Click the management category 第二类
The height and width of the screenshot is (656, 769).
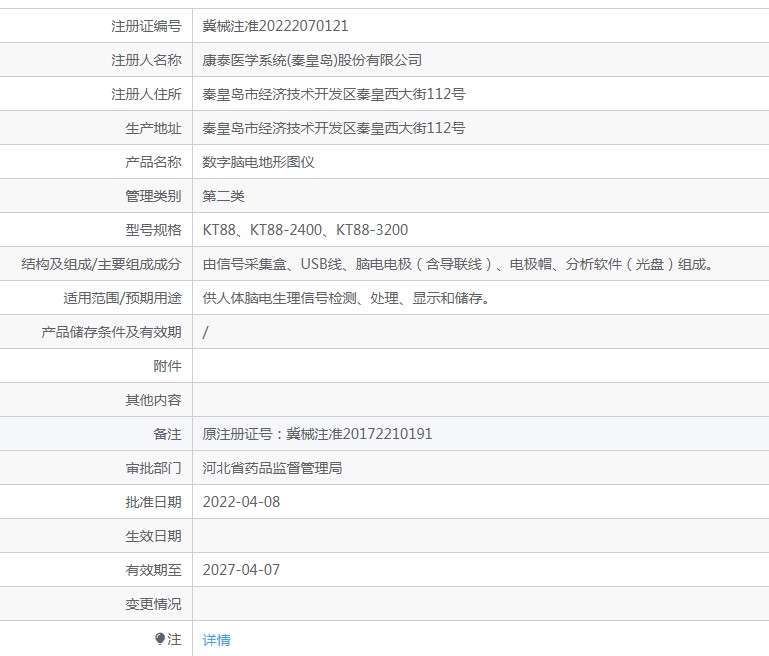[x=223, y=196]
